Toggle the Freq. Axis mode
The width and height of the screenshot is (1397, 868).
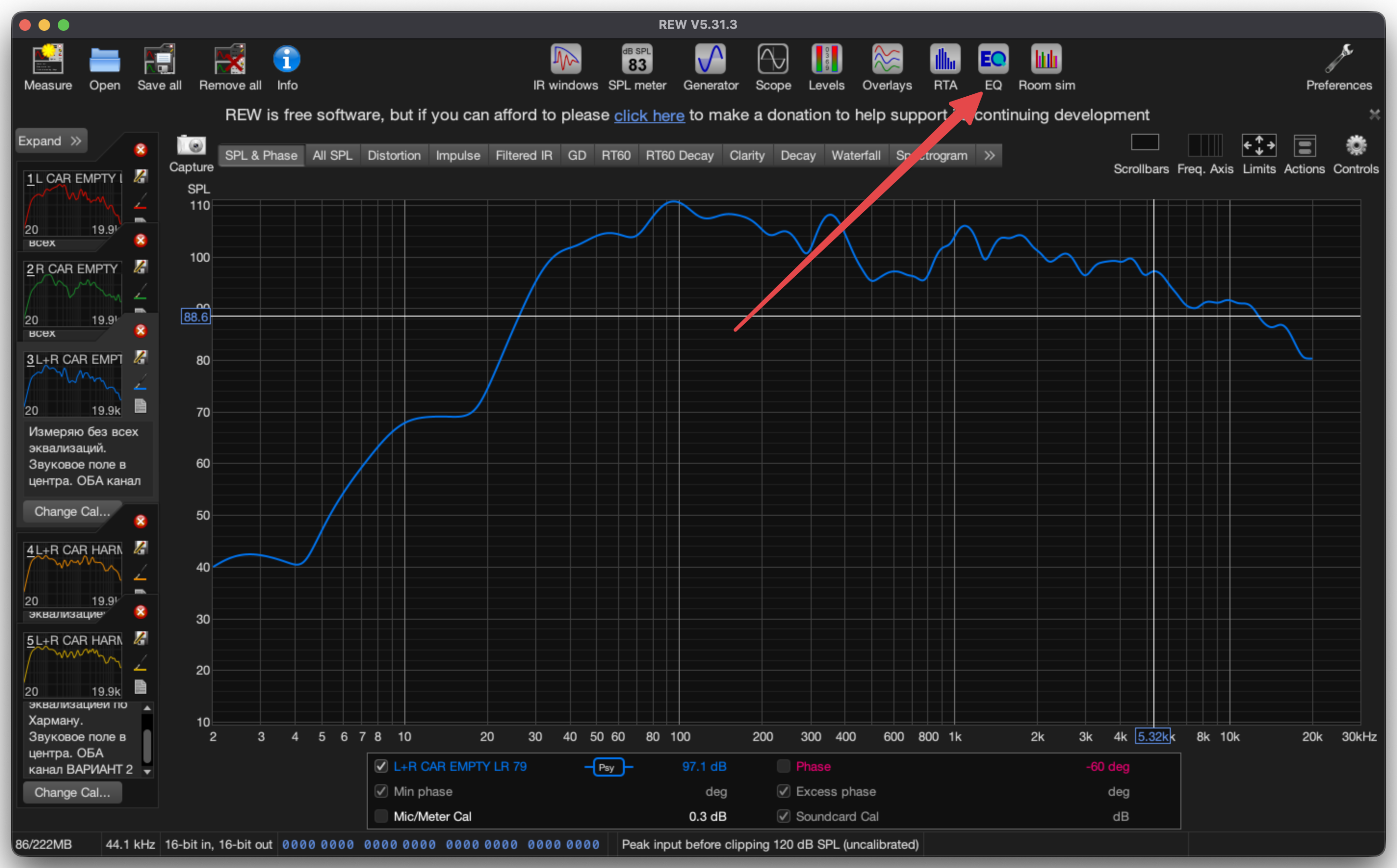tap(1204, 154)
